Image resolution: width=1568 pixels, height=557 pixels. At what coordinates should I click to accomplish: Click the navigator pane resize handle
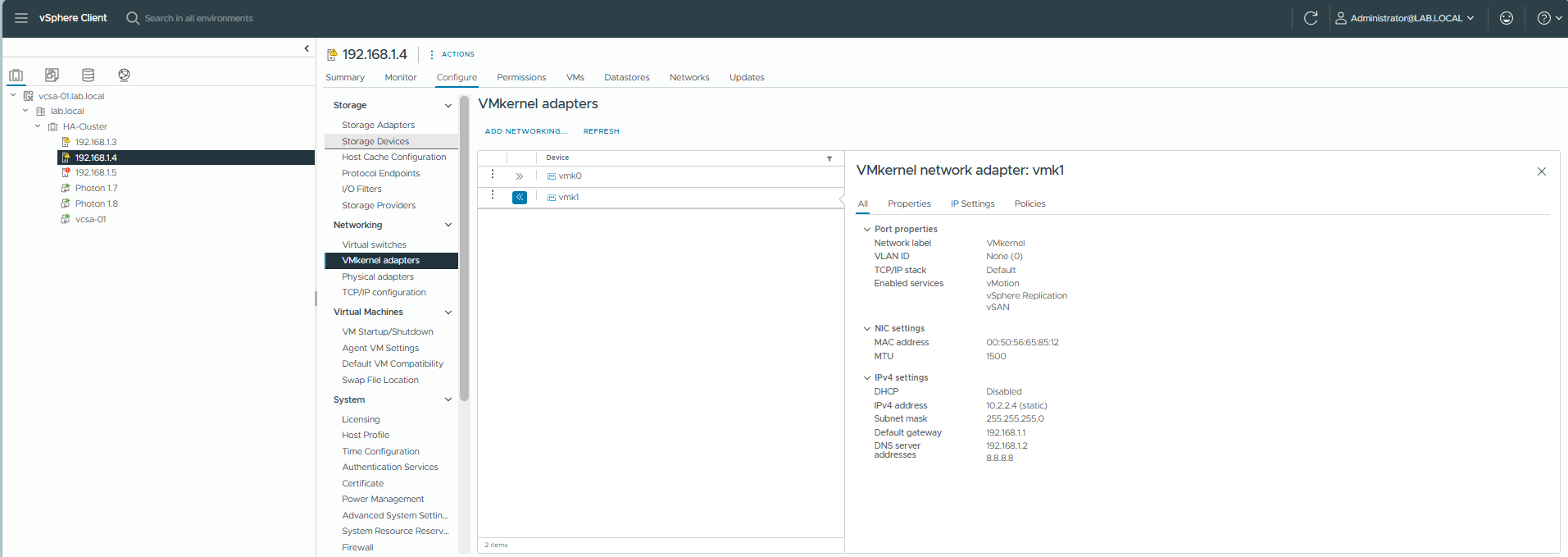[316, 299]
